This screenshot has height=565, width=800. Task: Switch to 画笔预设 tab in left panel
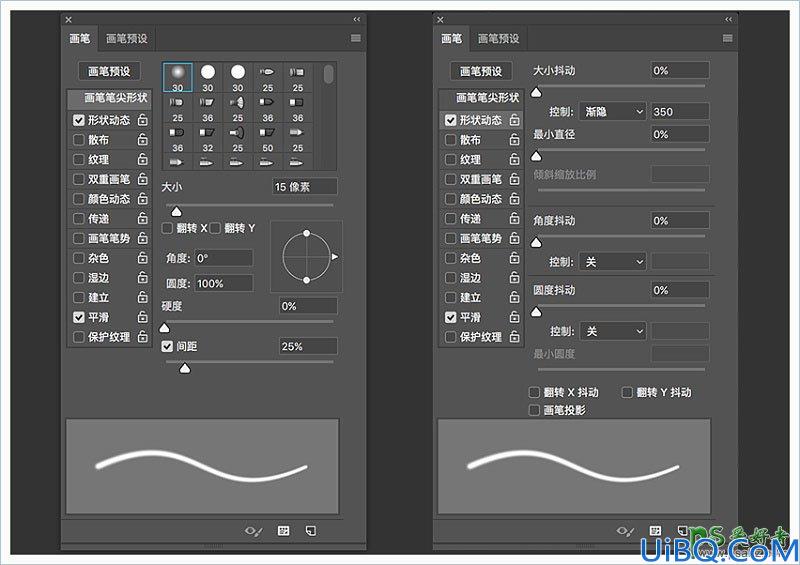(127, 38)
